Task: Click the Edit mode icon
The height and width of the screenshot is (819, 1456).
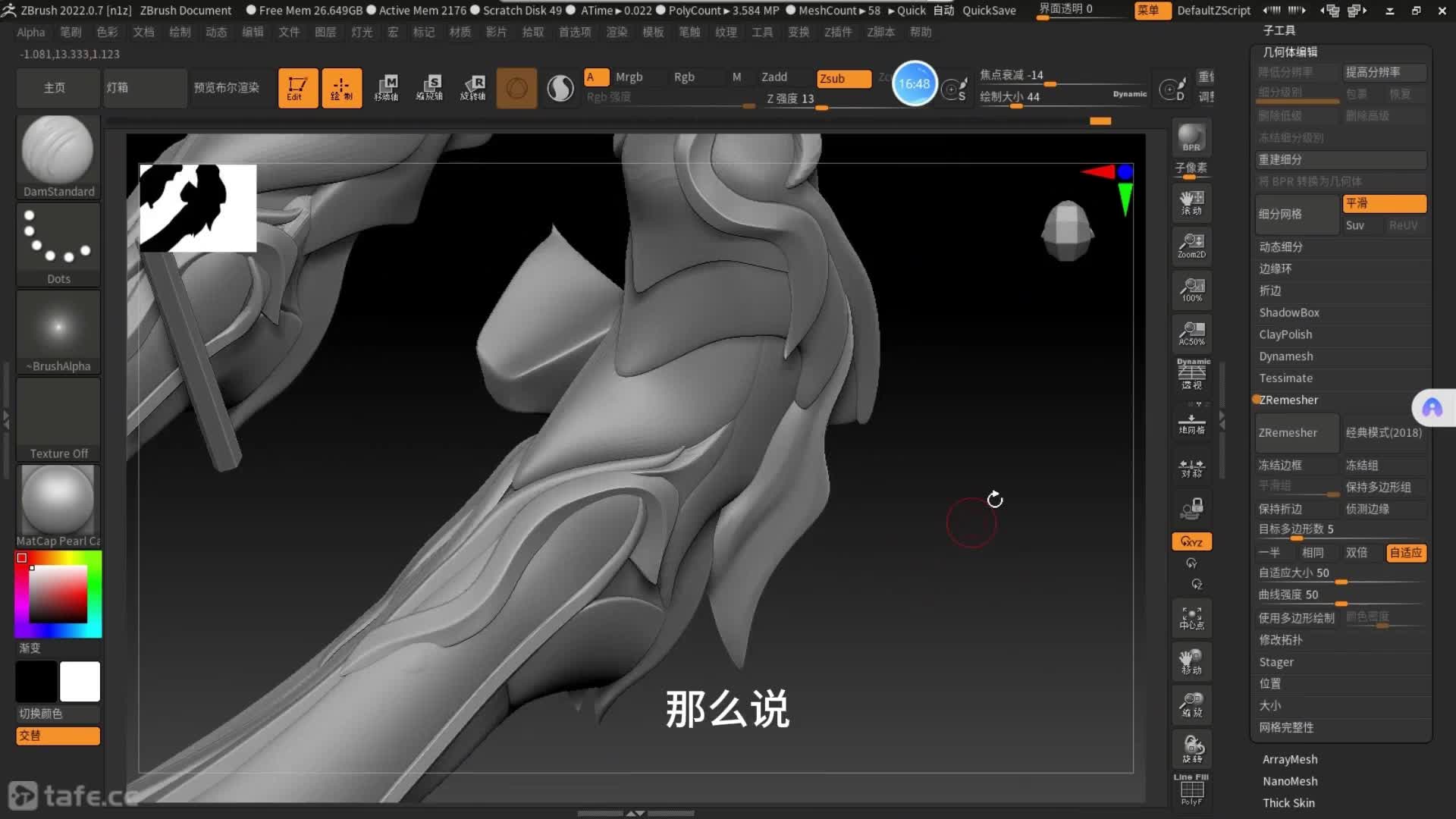Action: coord(297,88)
